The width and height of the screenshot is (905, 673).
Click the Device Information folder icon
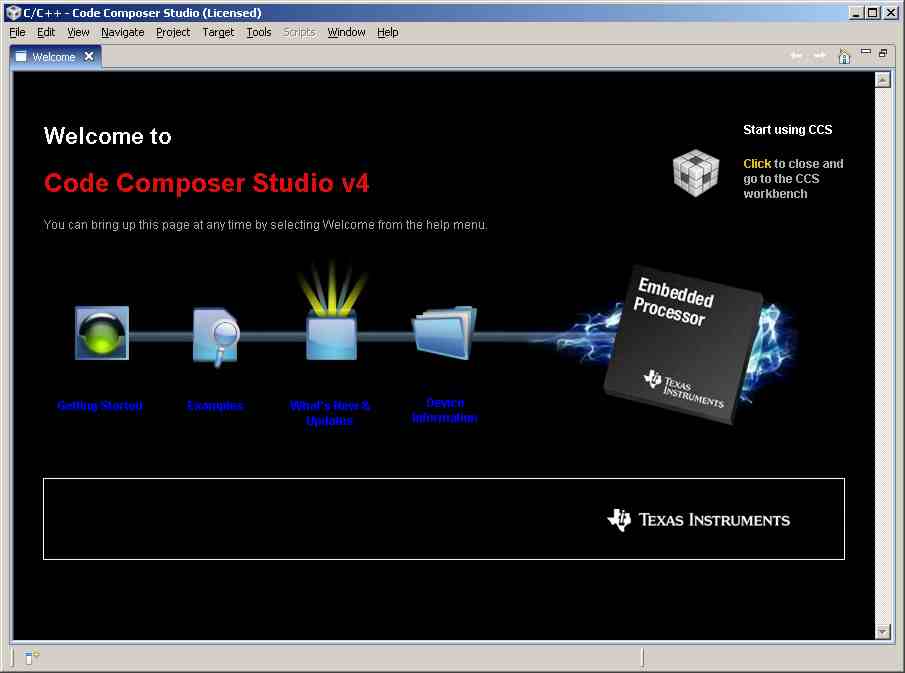444,332
